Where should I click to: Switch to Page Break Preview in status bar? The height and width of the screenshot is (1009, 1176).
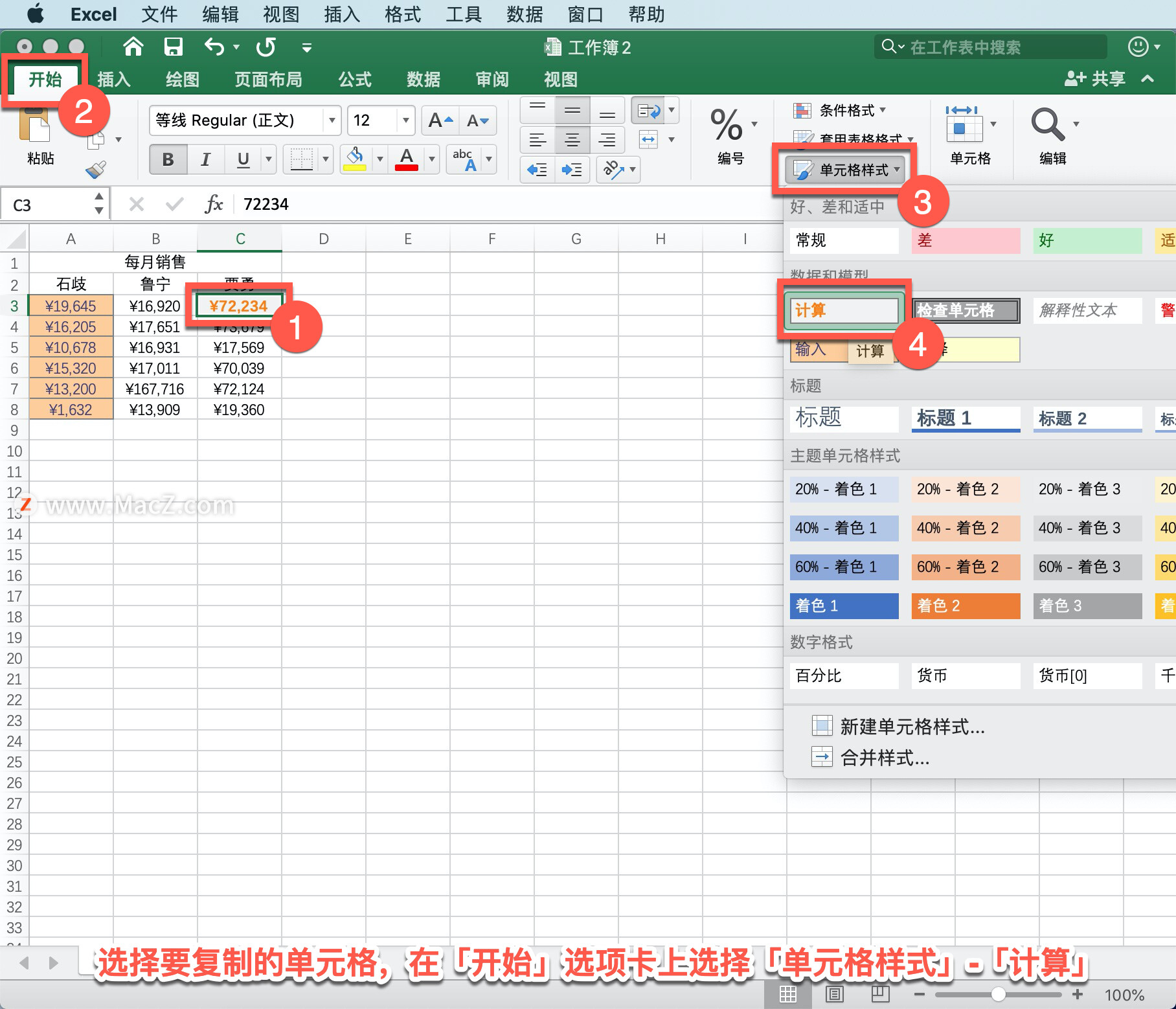point(881,995)
